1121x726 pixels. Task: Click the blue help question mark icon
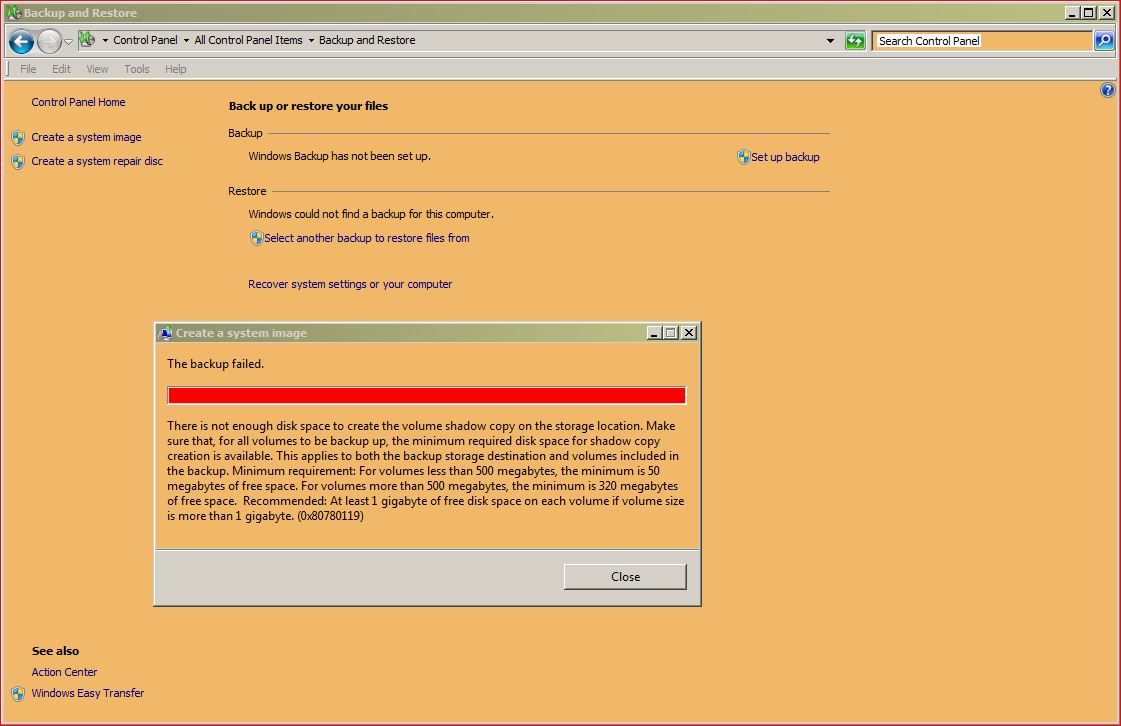1107,90
